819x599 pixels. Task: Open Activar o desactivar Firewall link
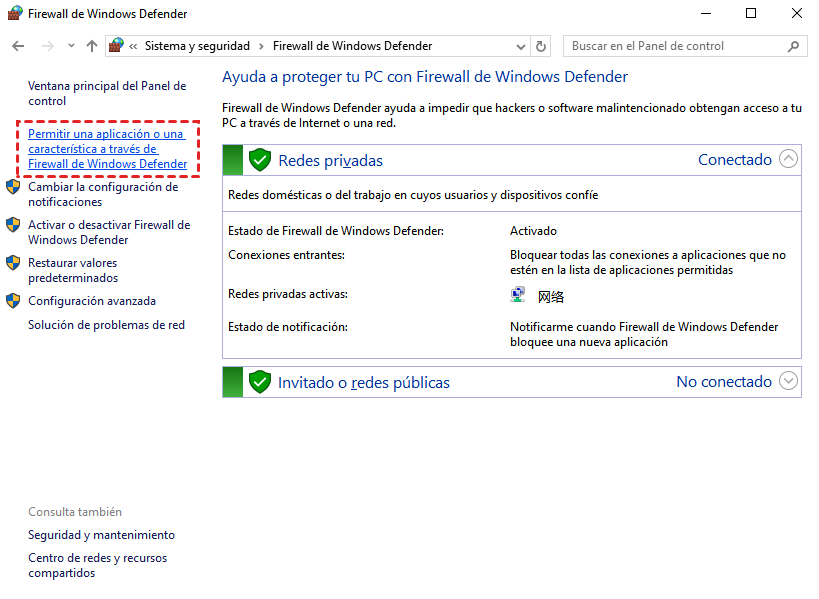[108, 232]
